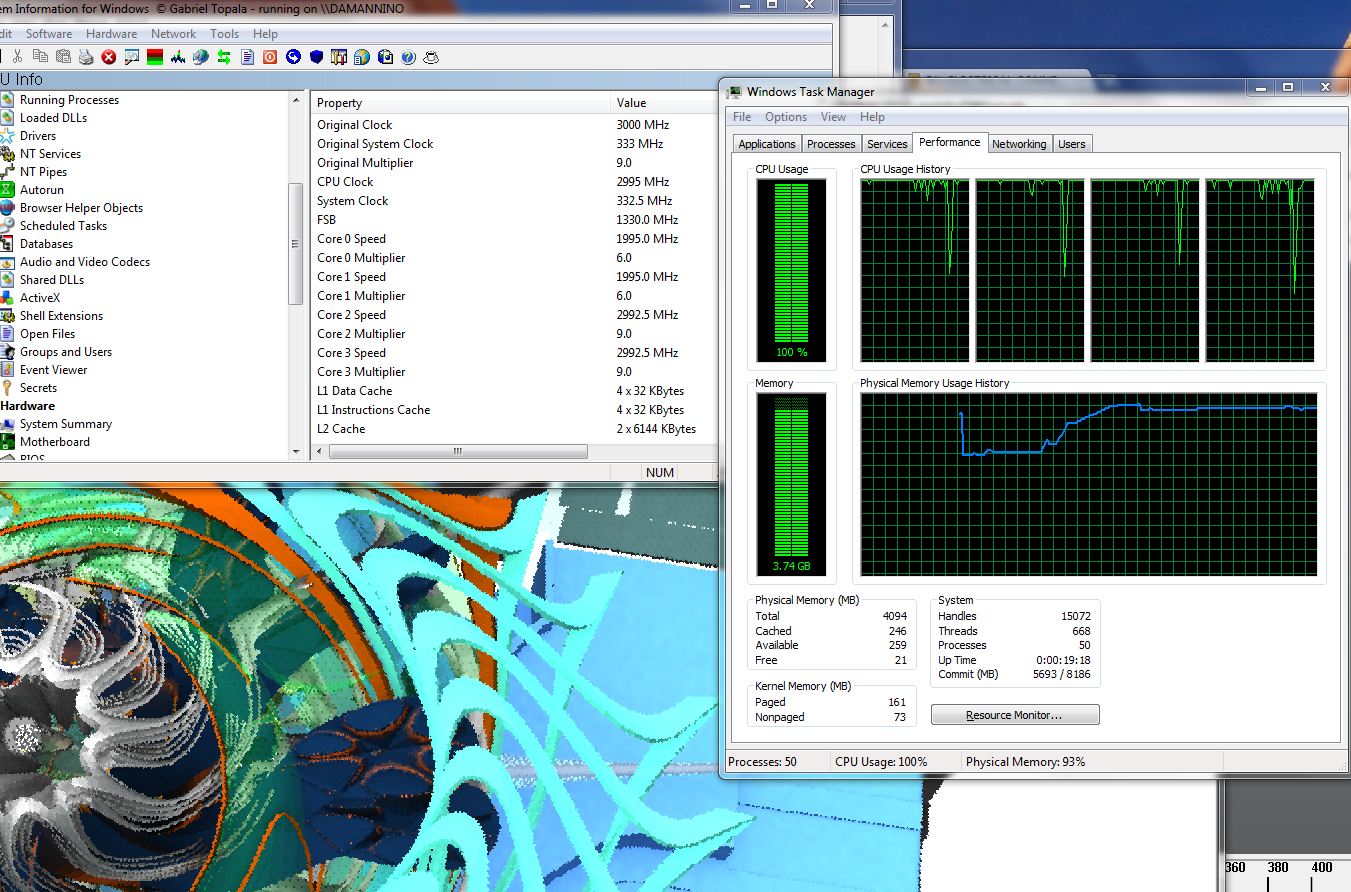This screenshot has width=1351, height=892.
Task: Click the Property column header
Action: pyautogui.click(x=460, y=103)
